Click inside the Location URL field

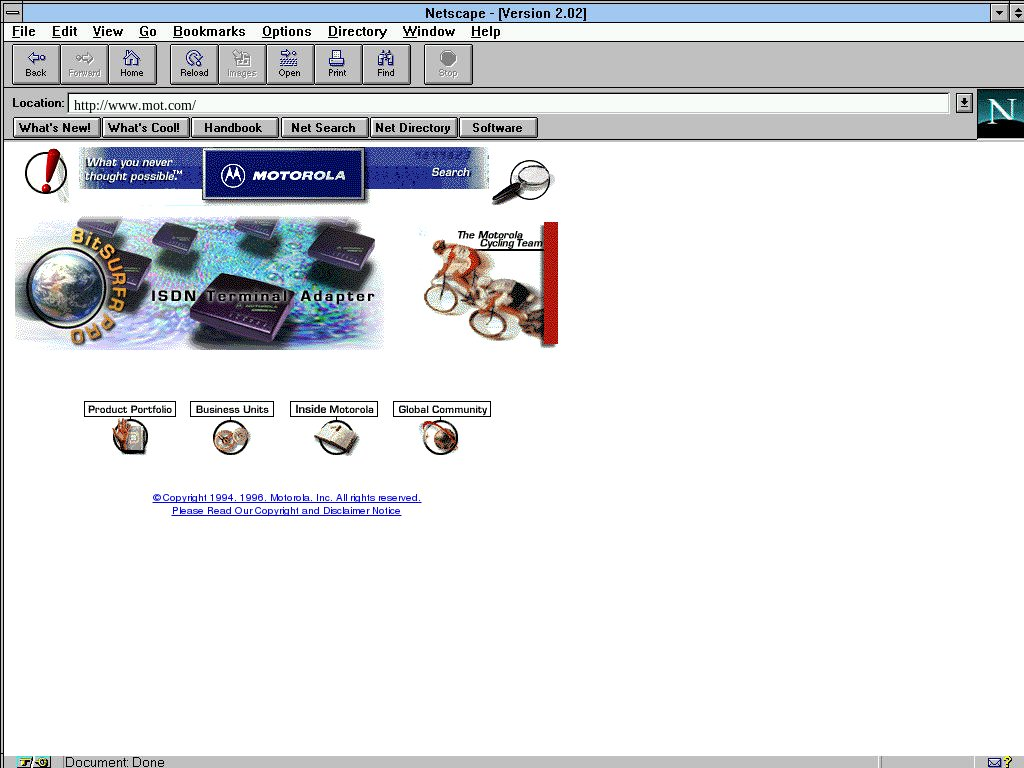[500, 104]
